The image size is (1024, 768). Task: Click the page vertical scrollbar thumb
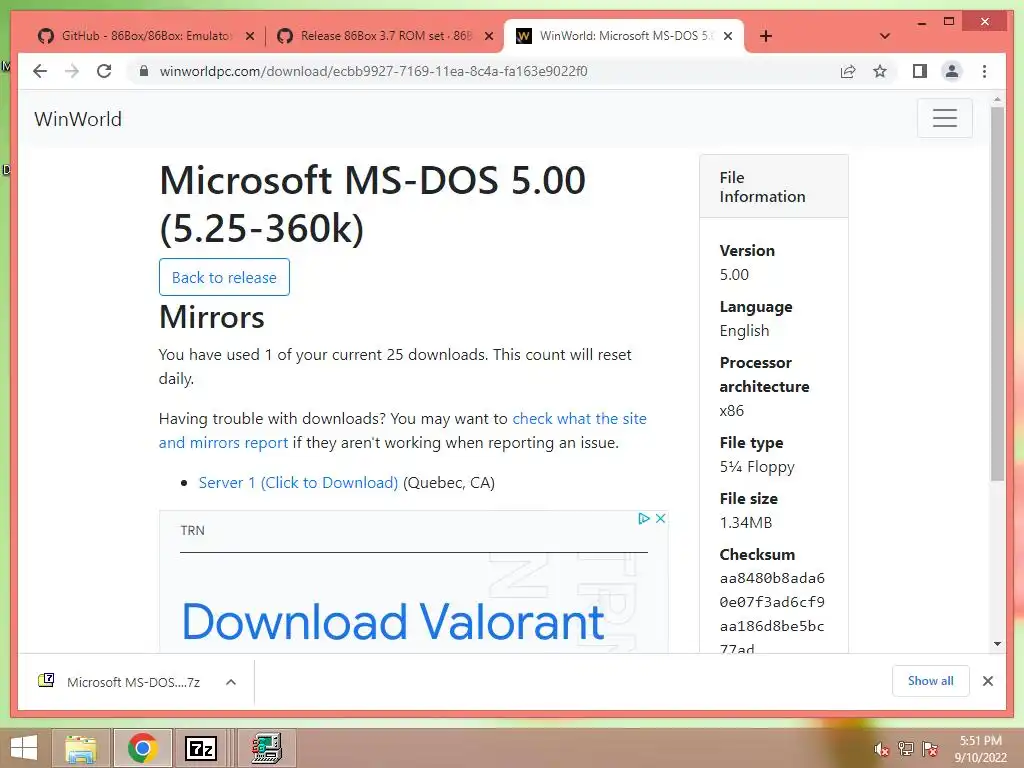pos(997,294)
